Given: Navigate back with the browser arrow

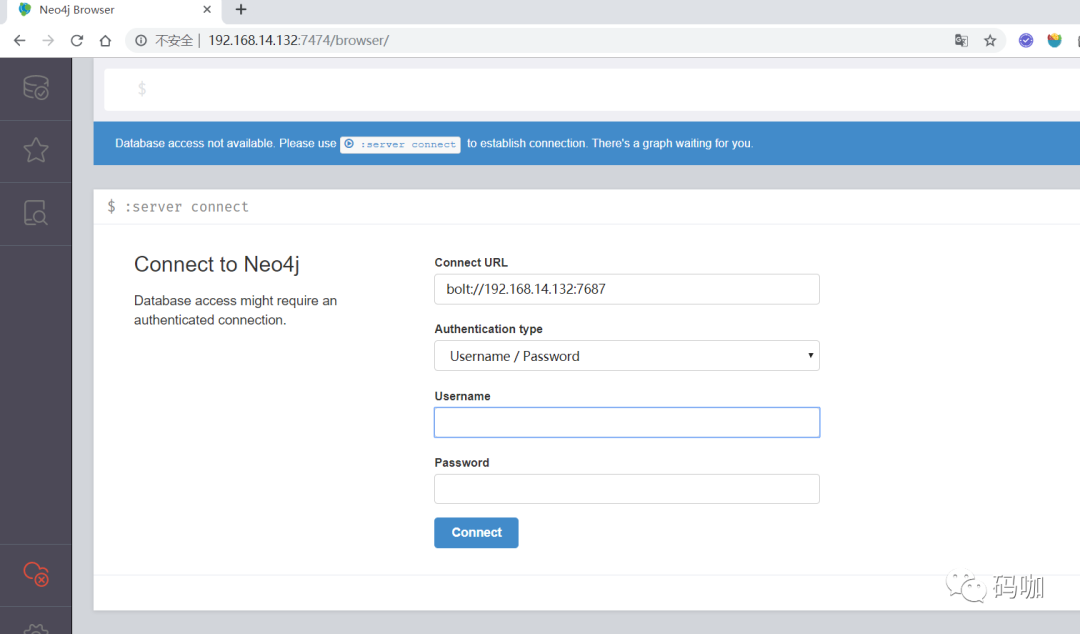Looking at the screenshot, I should (19, 41).
